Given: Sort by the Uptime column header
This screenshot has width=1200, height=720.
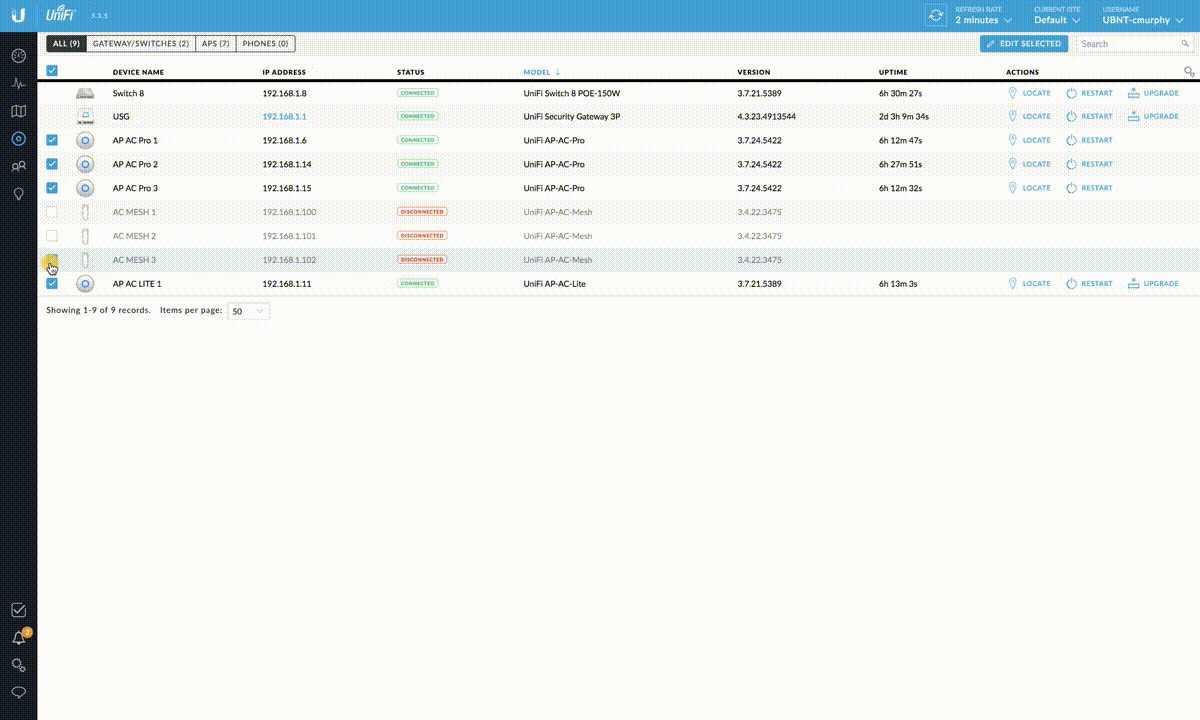Looking at the screenshot, I should pyautogui.click(x=893, y=72).
